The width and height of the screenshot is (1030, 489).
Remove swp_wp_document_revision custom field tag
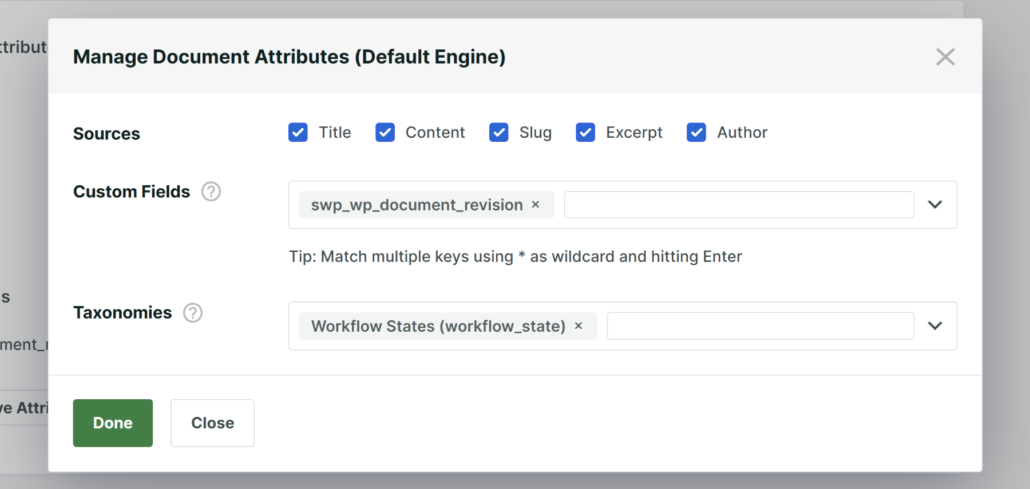click(x=535, y=205)
